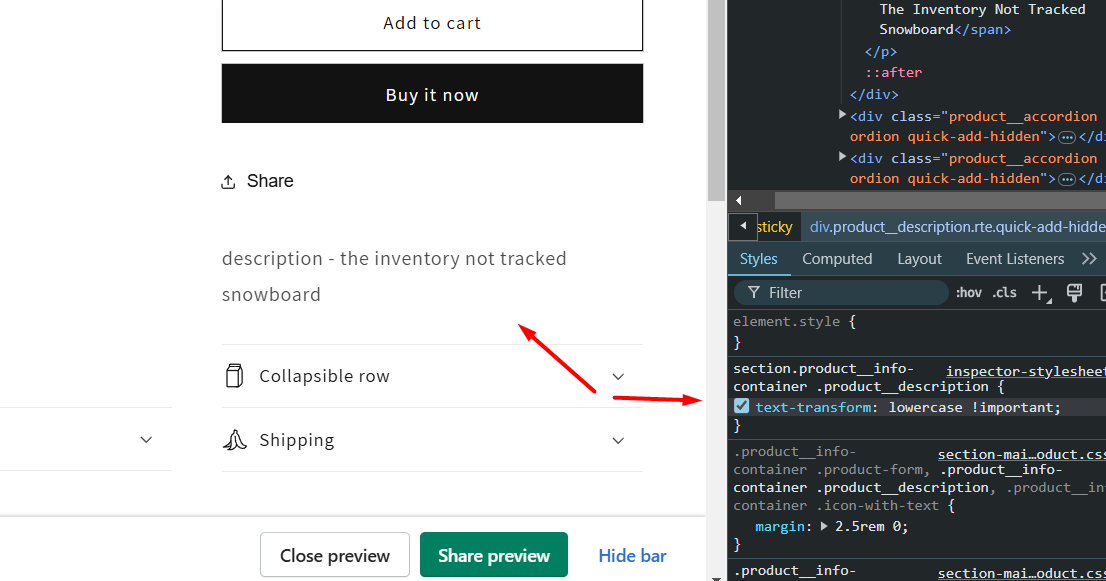
Task: Click the Buy it now button
Action: pyautogui.click(x=432, y=94)
